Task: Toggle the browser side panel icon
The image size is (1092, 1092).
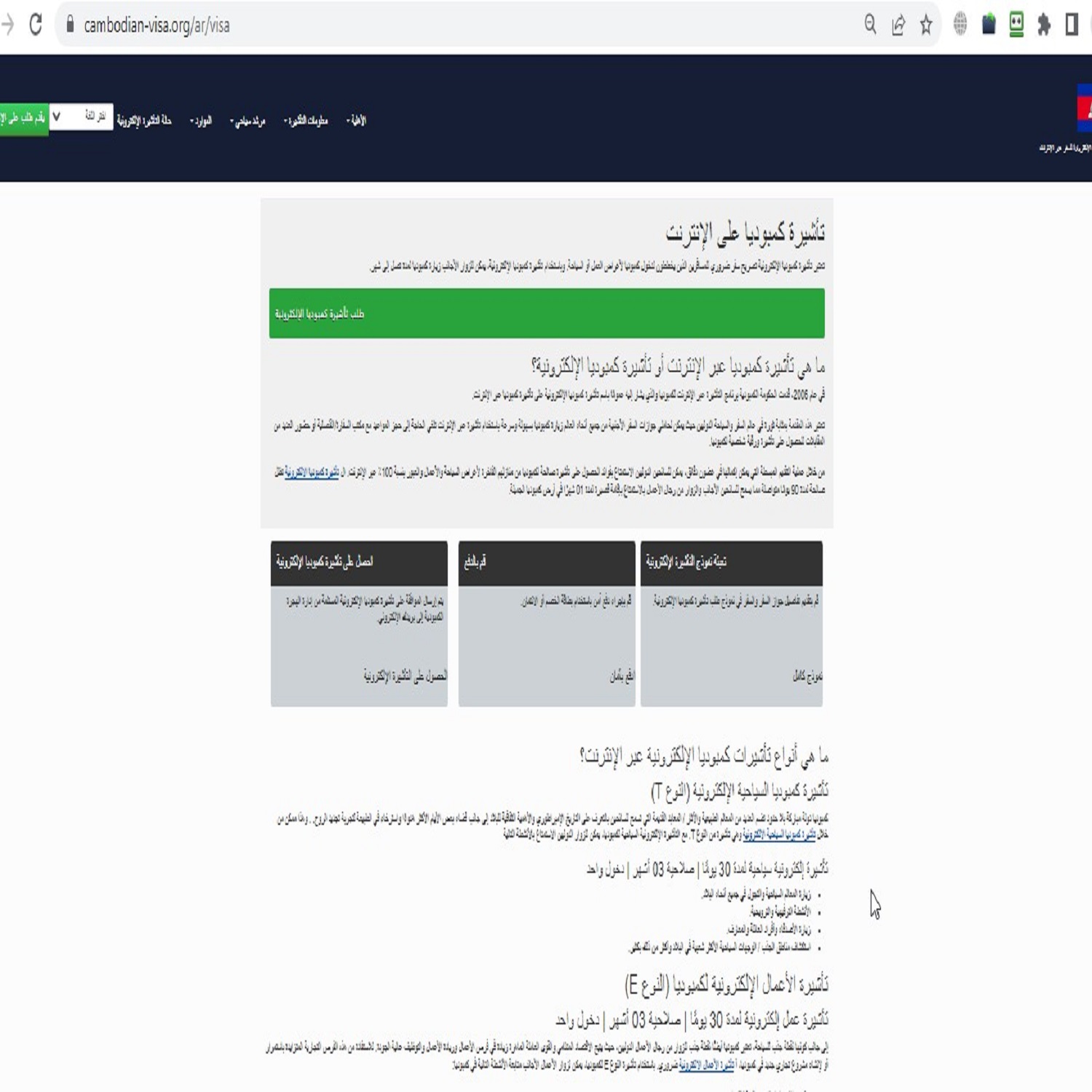Action: (x=1072, y=25)
